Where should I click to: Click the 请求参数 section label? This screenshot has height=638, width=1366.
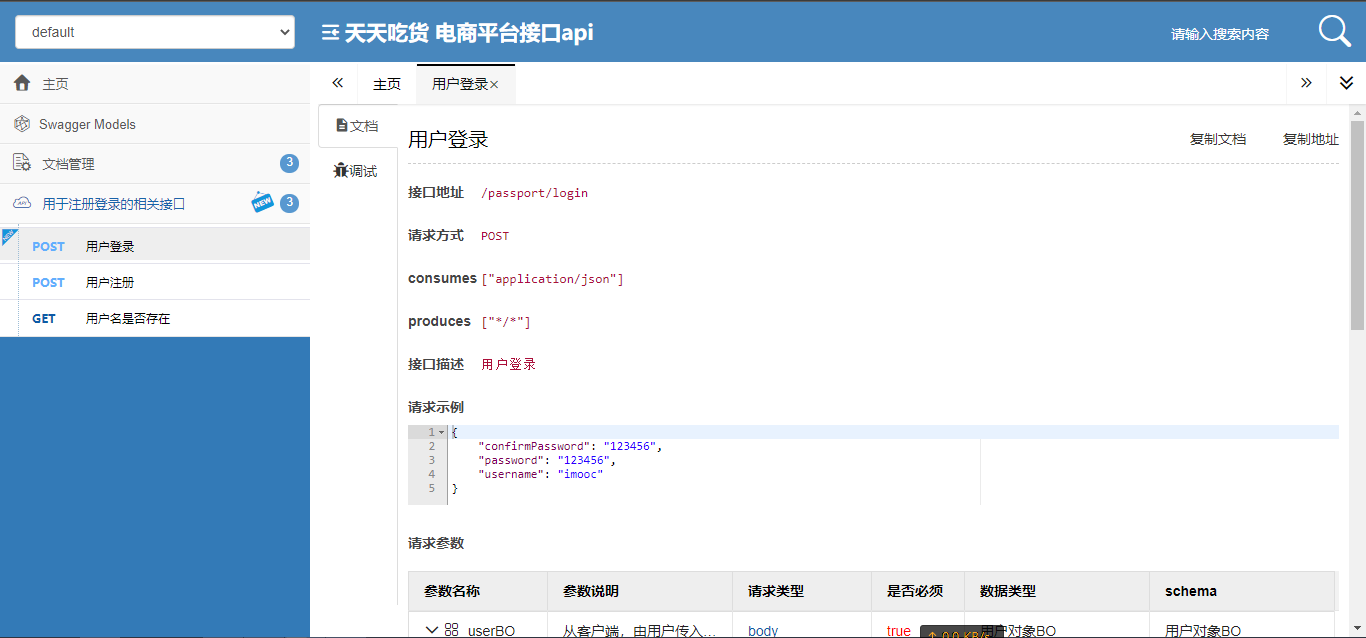tap(436, 543)
